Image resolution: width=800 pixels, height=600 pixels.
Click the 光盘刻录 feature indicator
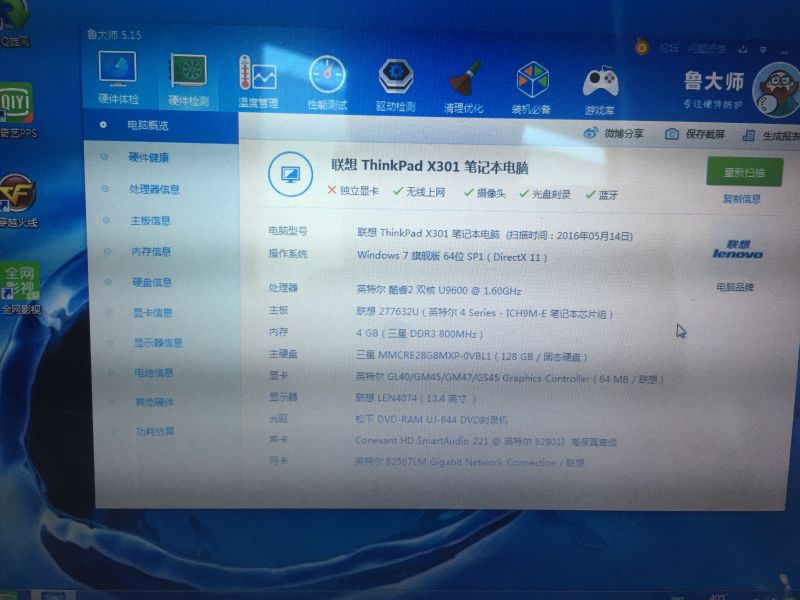(x=545, y=194)
